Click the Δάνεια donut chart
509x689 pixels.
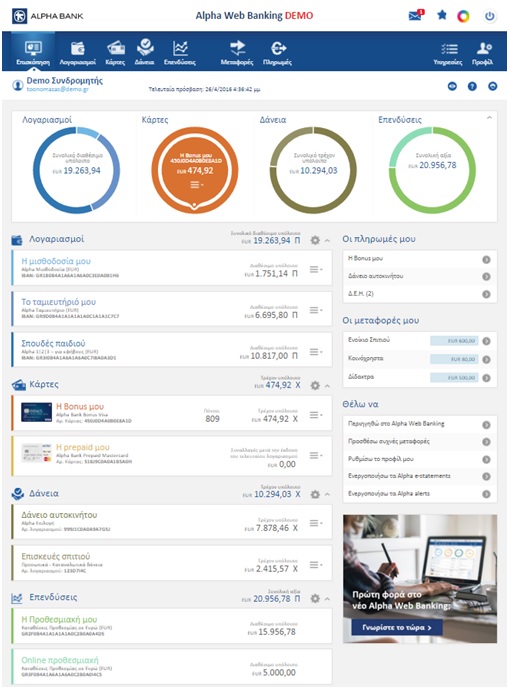point(313,170)
